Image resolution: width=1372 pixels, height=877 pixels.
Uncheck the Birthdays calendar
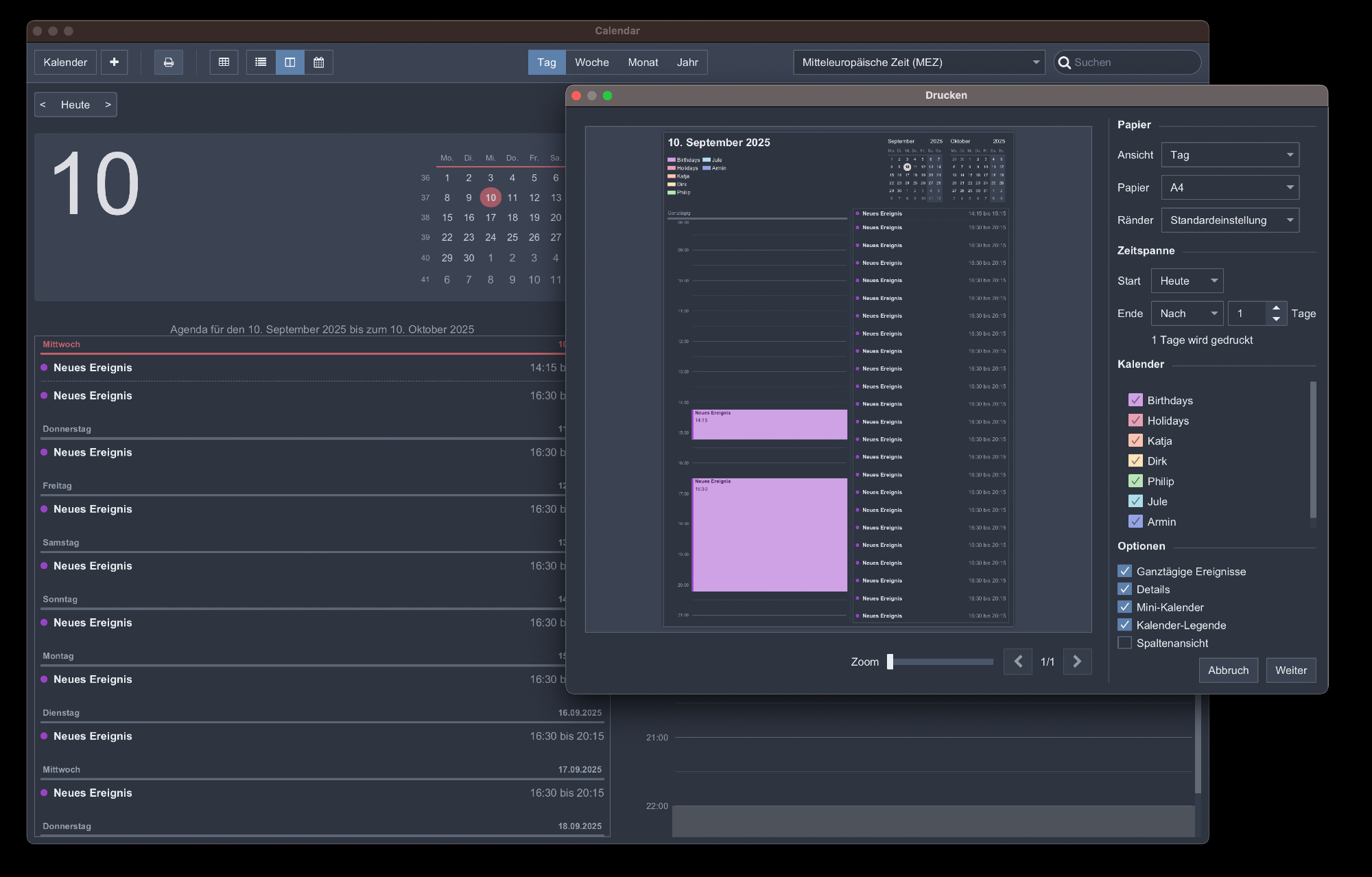(x=1135, y=400)
